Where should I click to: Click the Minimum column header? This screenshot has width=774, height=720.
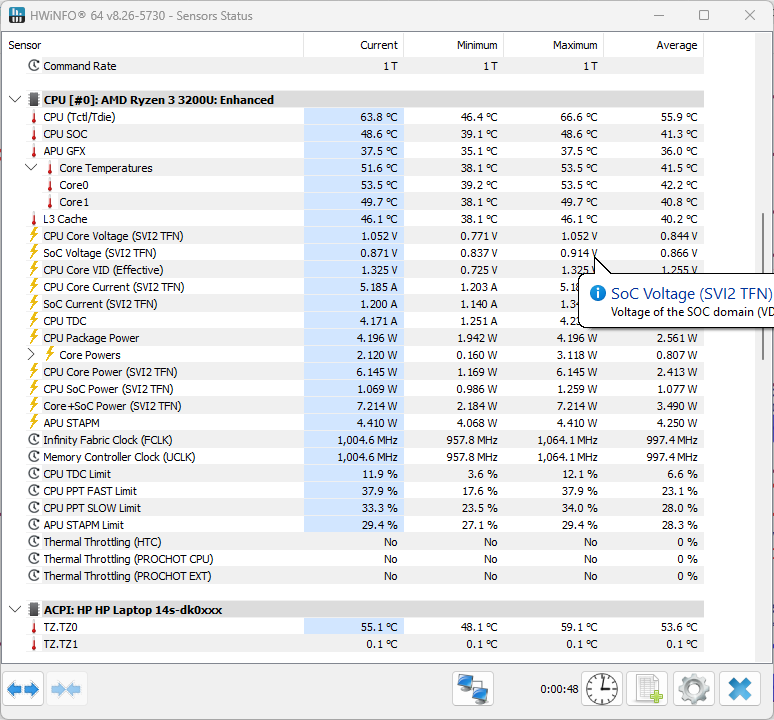pos(454,45)
